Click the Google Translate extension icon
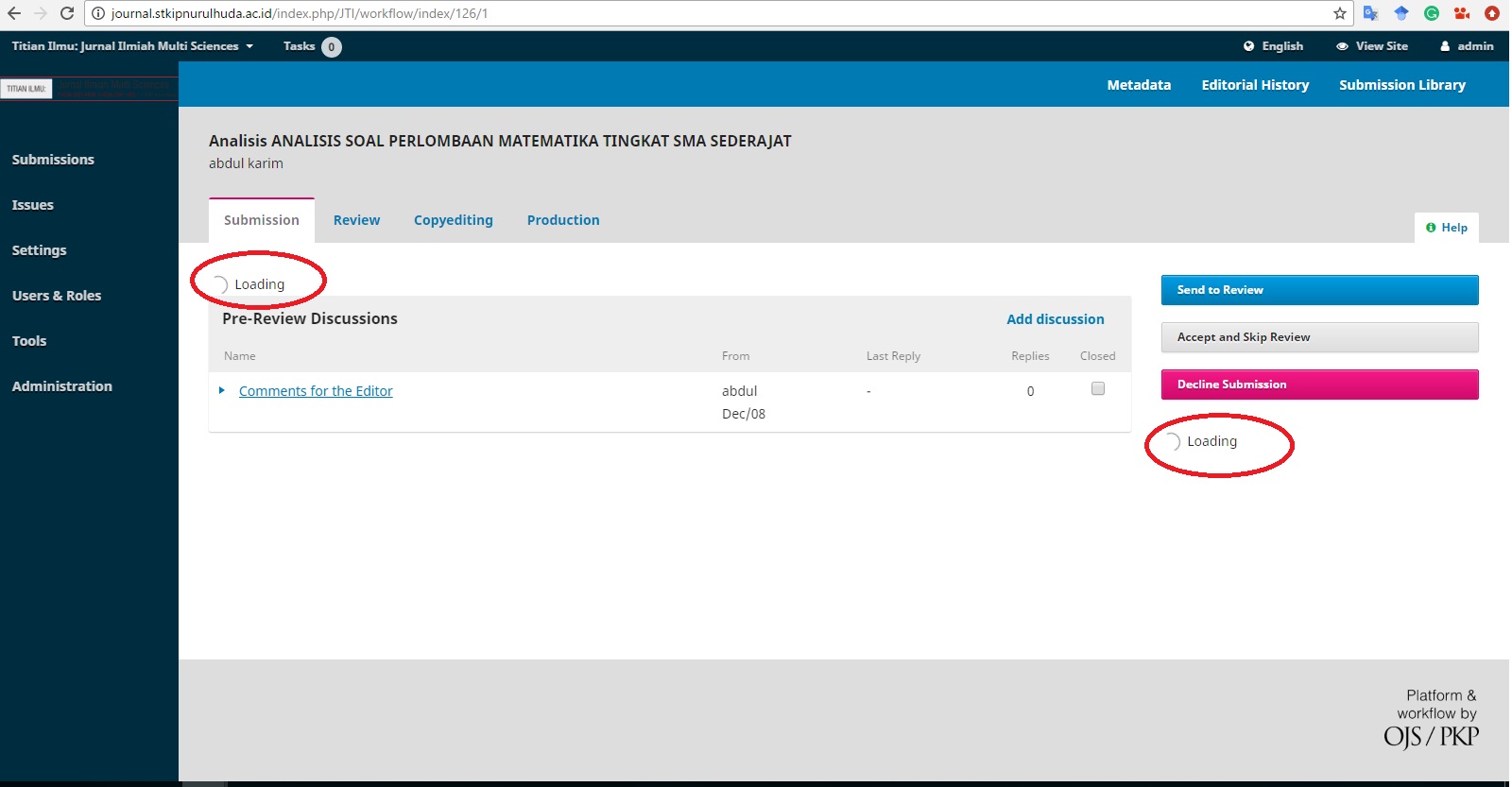1512x787 pixels. coord(1370,13)
